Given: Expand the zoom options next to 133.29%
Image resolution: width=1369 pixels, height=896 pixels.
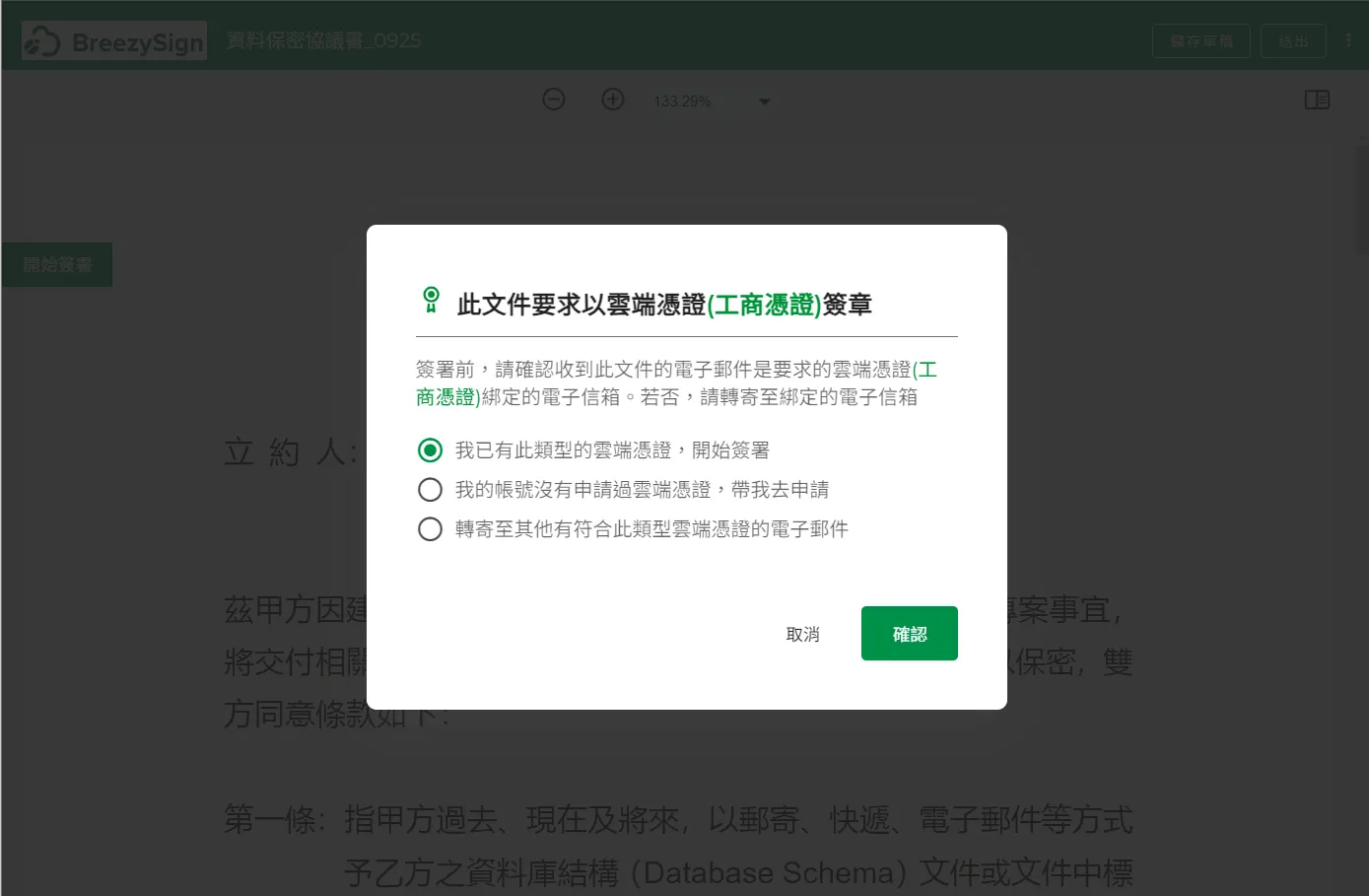Looking at the screenshot, I should (764, 101).
